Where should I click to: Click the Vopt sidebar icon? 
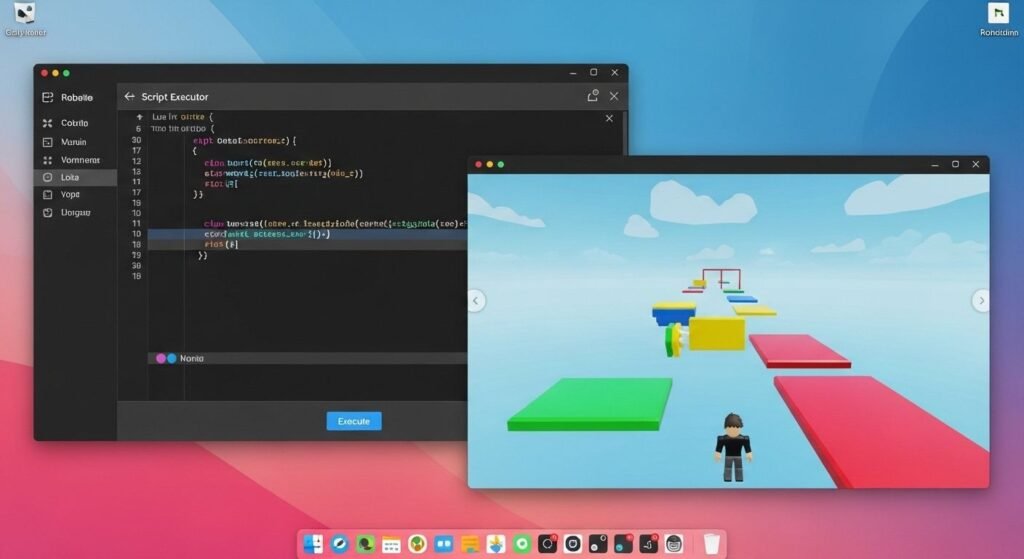(x=48, y=195)
